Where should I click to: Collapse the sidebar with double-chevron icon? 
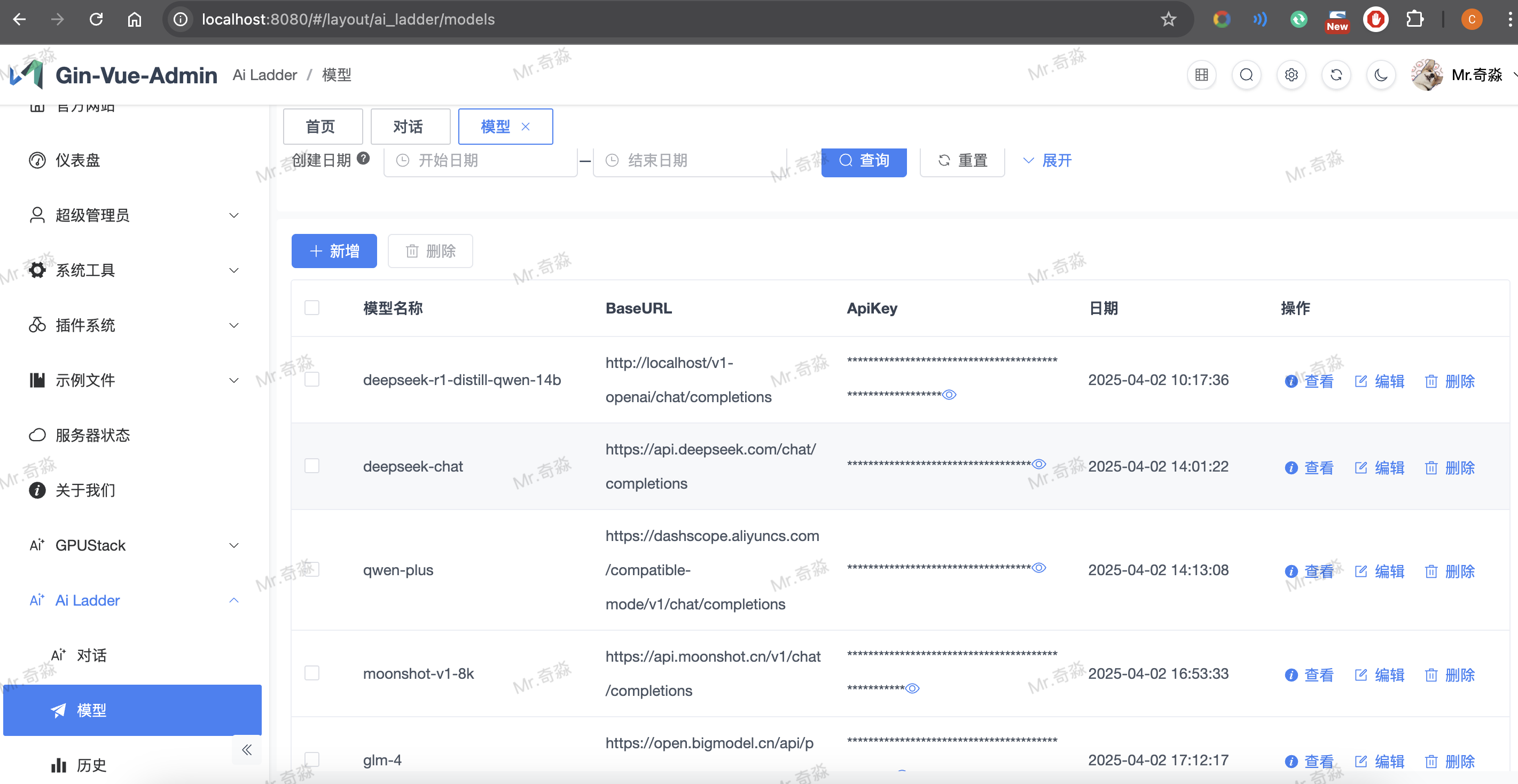coord(247,749)
